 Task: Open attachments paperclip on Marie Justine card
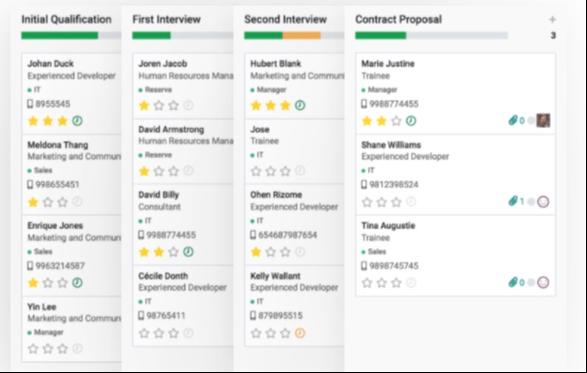513,121
